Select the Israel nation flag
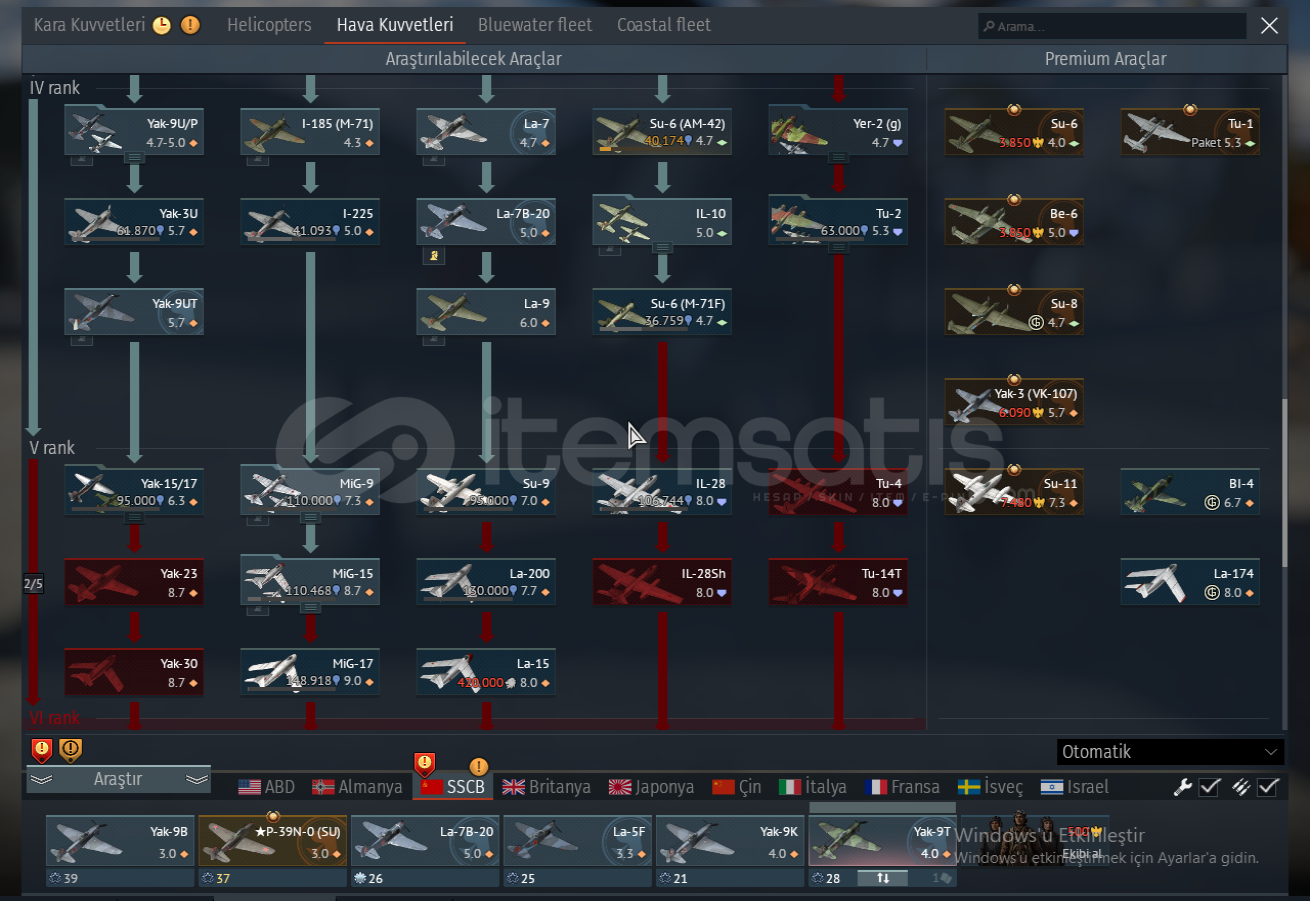1310x901 pixels. tap(1052, 787)
